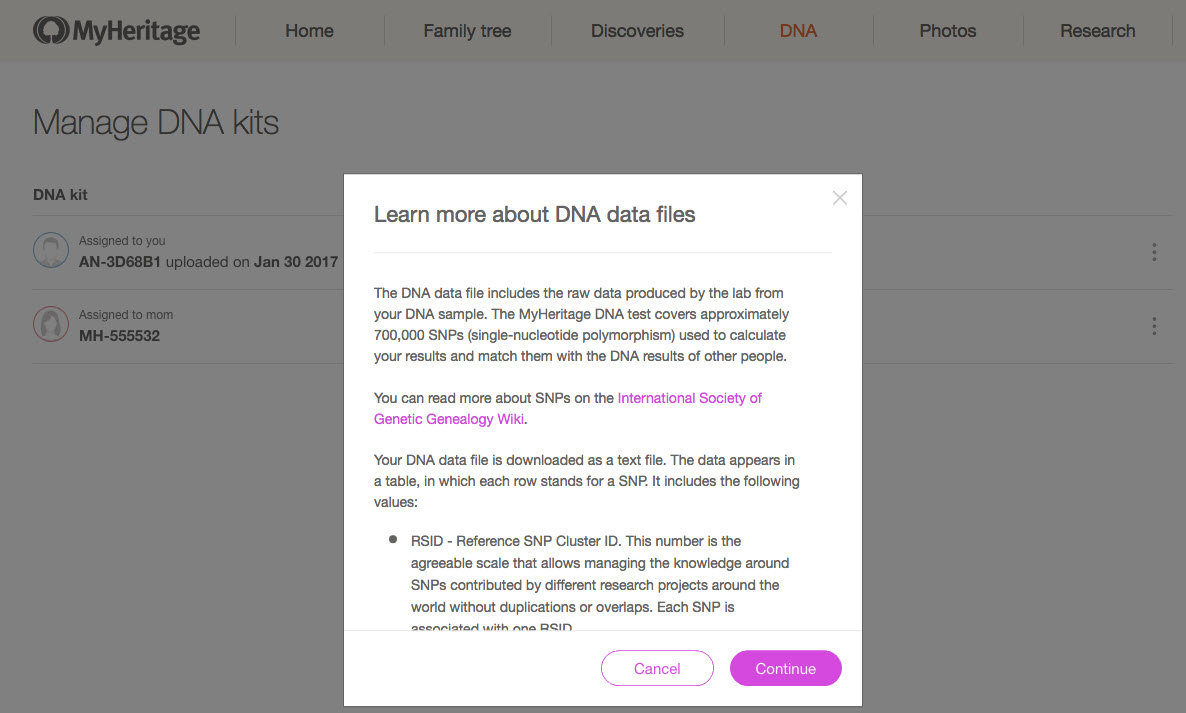Open the International Society of Genetic Genealogy Wiki link
1186x713 pixels.
point(689,397)
